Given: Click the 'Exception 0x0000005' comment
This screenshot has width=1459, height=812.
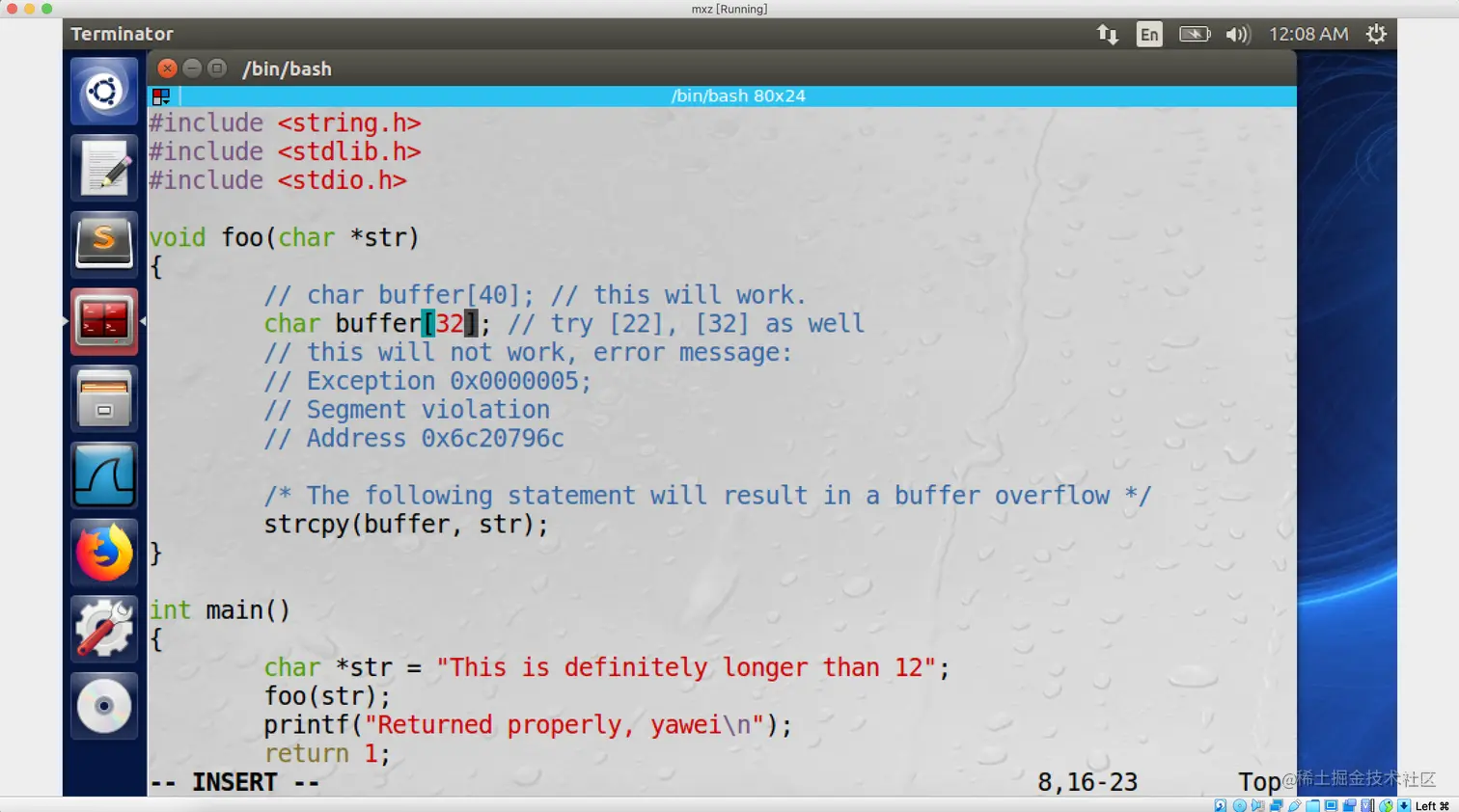Looking at the screenshot, I should point(428,382).
